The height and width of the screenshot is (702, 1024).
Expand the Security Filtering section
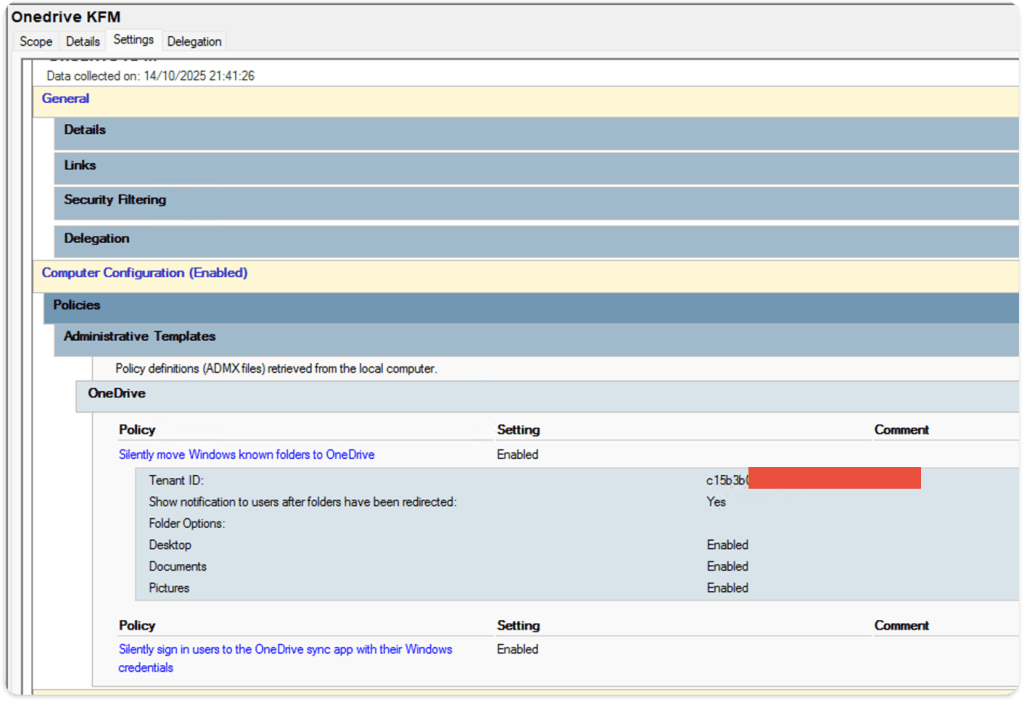(x=115, y=200)
